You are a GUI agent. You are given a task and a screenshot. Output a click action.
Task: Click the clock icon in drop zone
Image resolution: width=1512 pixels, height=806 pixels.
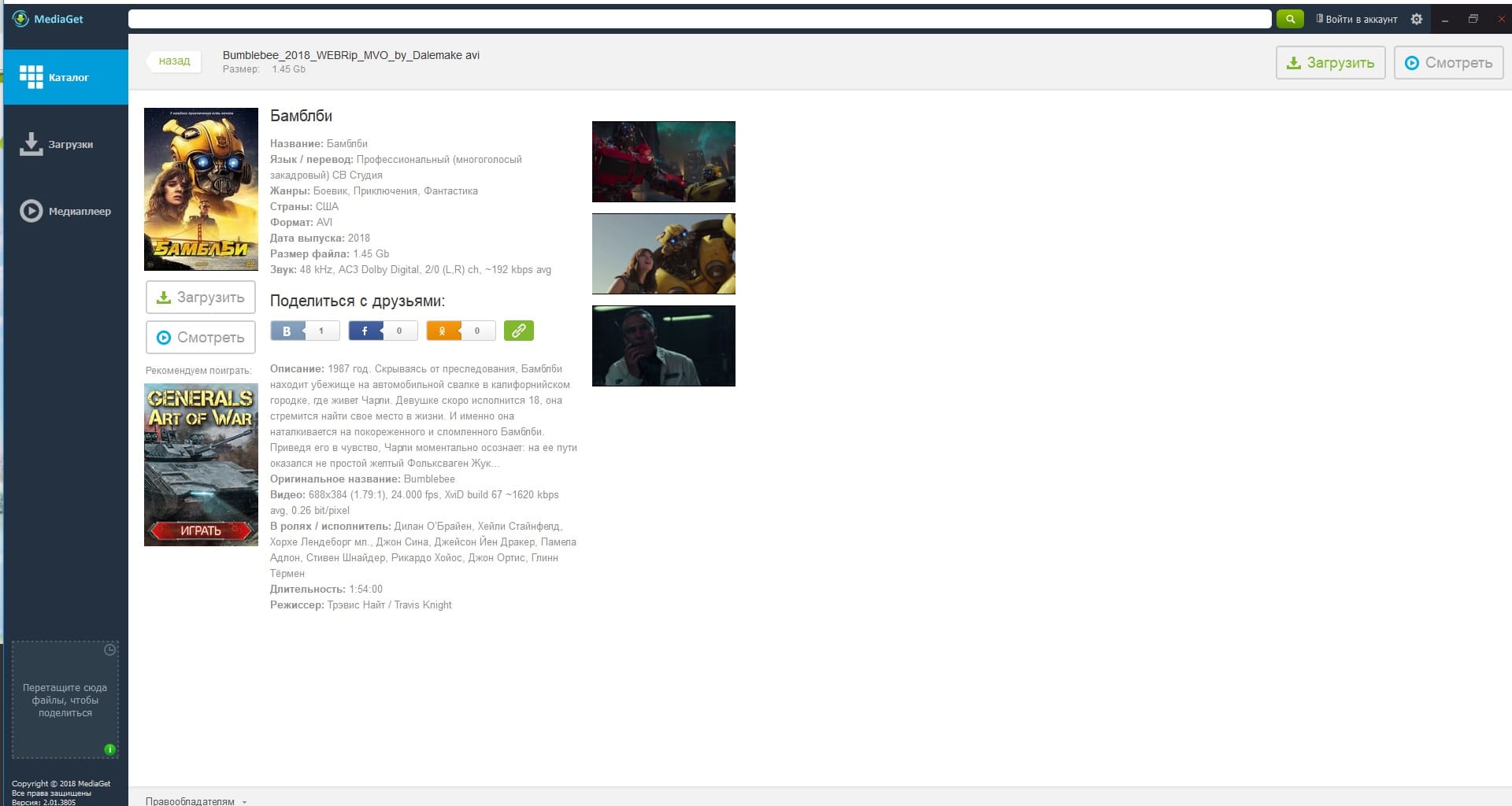110,650
